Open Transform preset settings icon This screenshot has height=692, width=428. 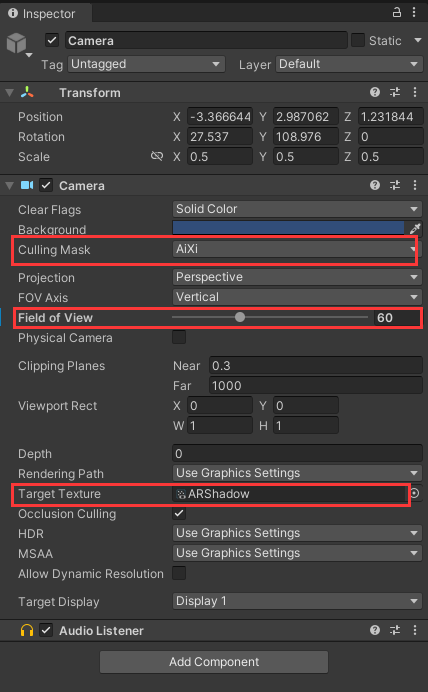pos(395,92)
